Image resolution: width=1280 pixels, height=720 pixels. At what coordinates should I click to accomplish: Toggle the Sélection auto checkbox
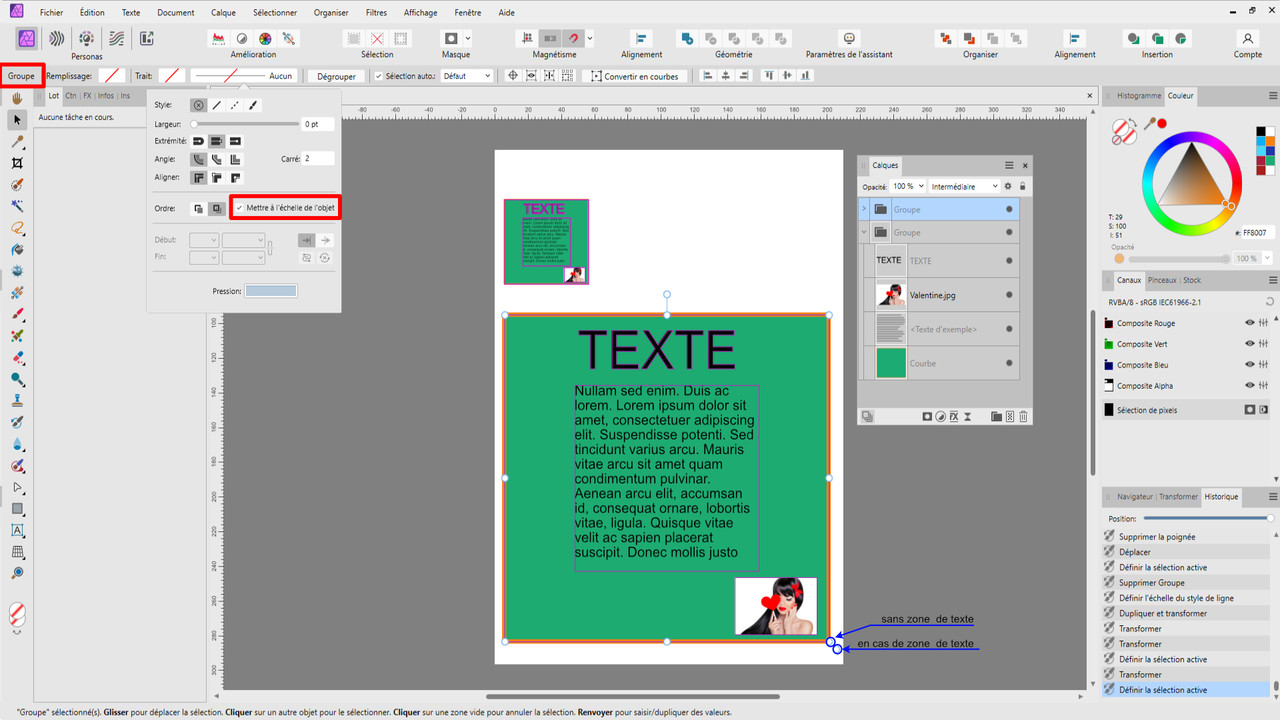[x=379, y=76]
